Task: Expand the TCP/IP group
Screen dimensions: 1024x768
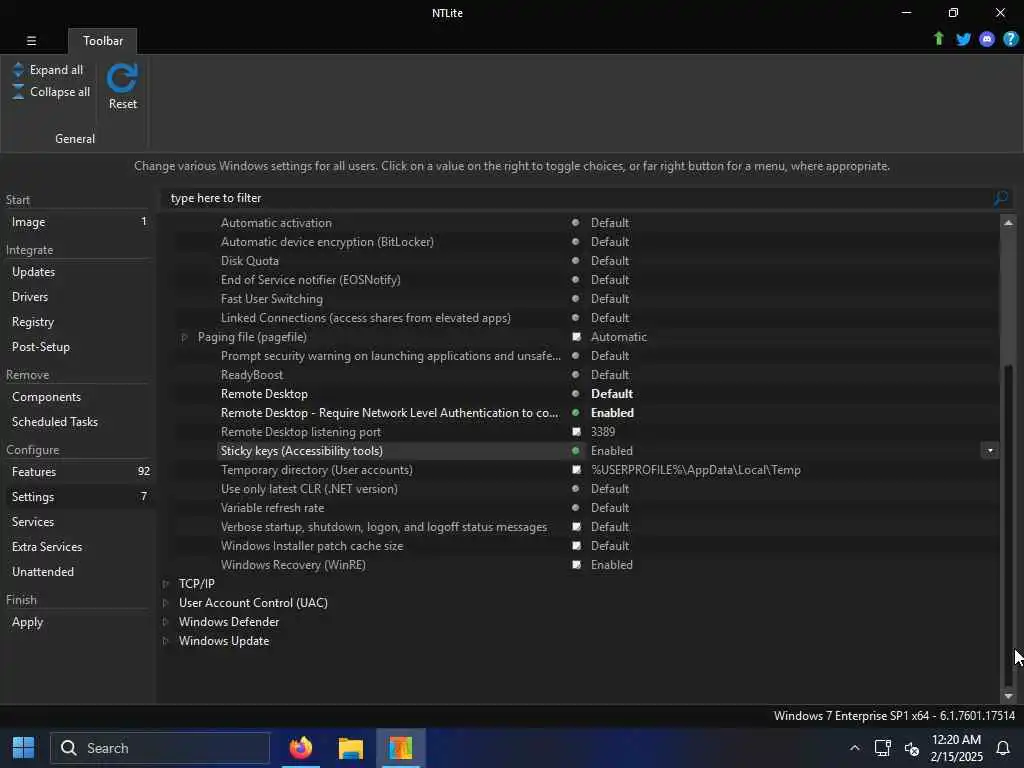Action: pos(165,584)
